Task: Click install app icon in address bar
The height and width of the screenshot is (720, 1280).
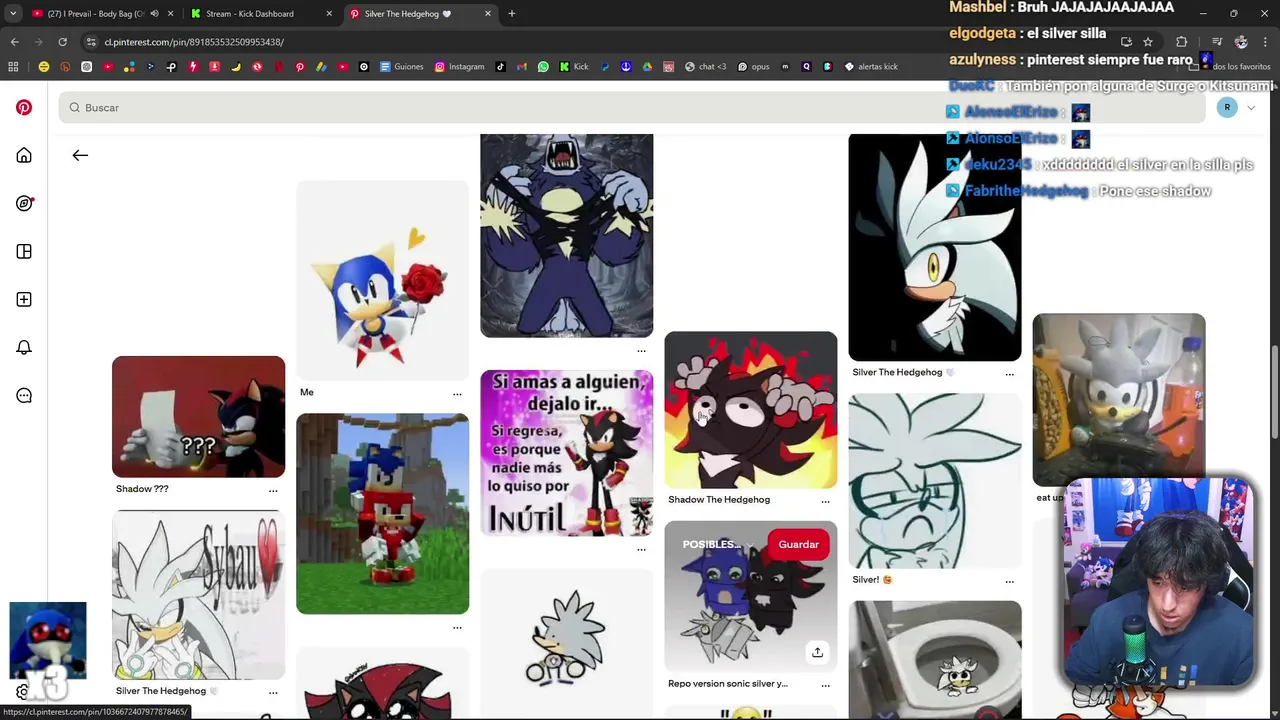Action: tap(1126, 42)
